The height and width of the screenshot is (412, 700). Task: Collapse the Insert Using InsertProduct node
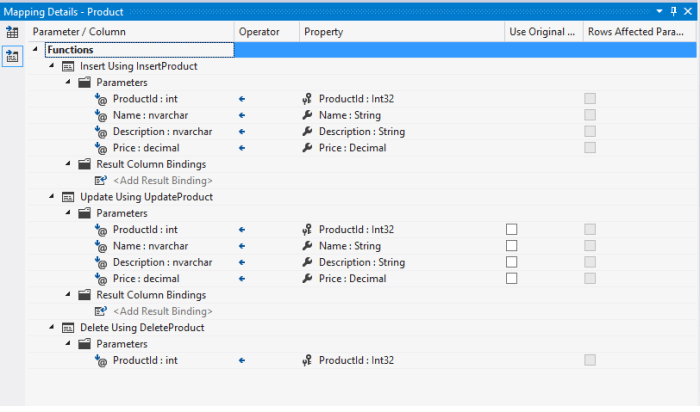point(52,66)
